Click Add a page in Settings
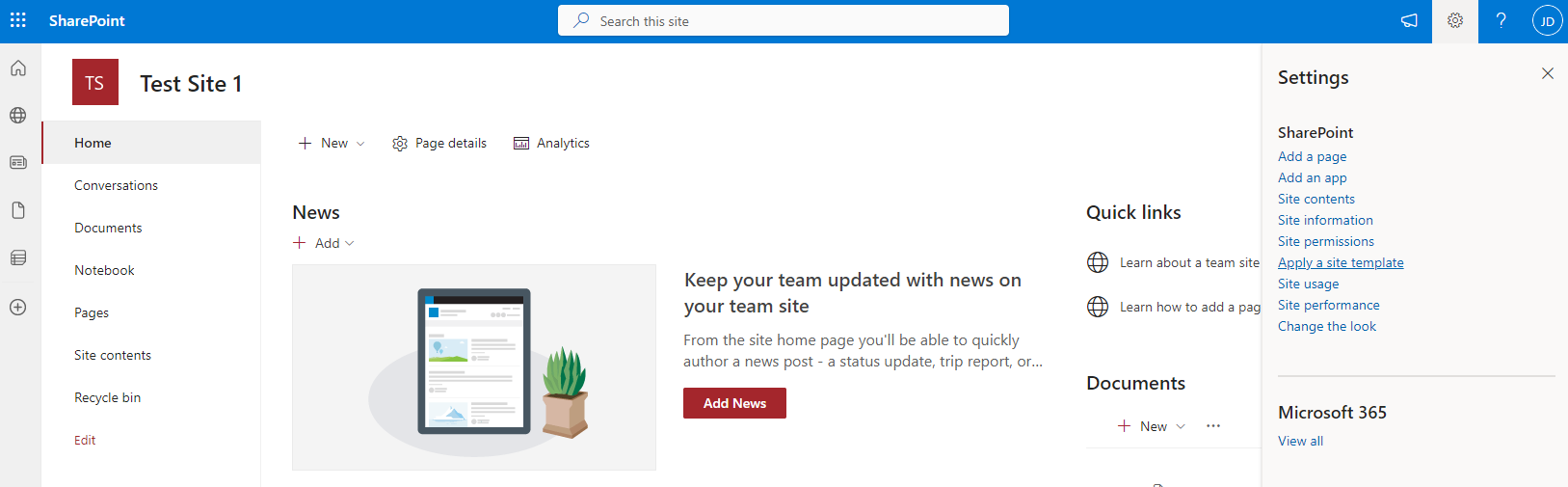Viewport: 1568px width, 487px height. [1312, 156]
